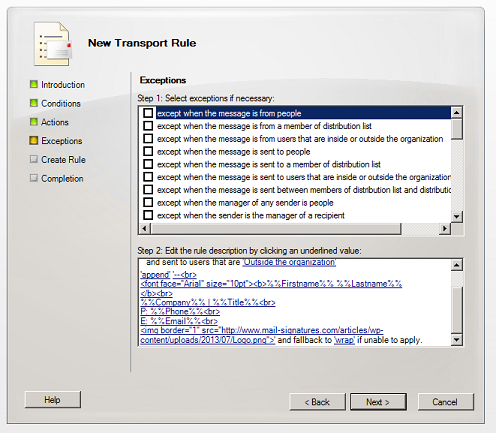Image resolution: width=496 pixels, height=433 pixels.
Task: Click the rule description scroll up arrow
Action: pyautogui.click(x=456, y=265)
